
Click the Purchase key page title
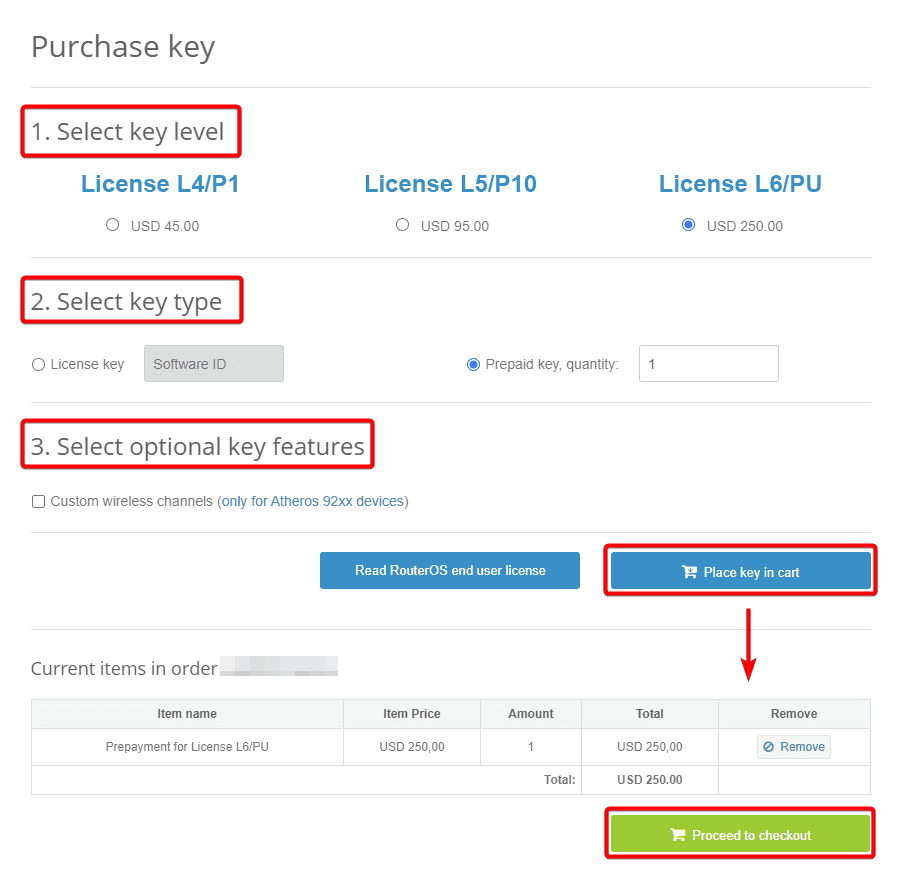pos(122,46)
